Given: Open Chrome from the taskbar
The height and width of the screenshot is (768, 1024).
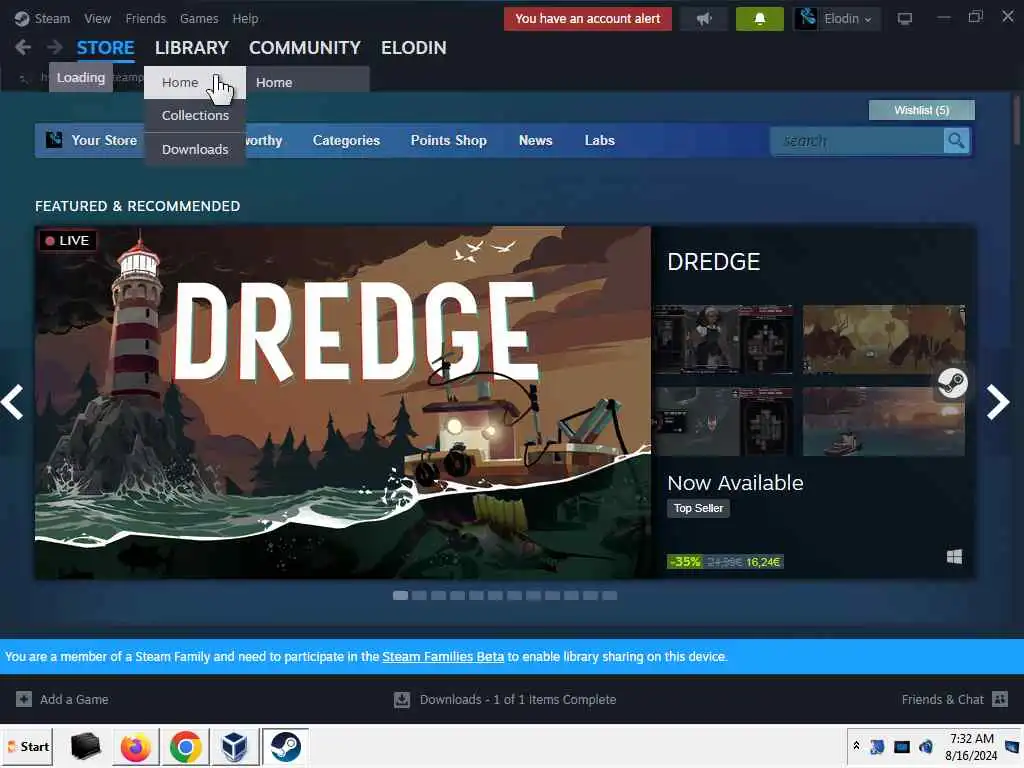Looking at the screenshot, I should click(x=185, y=746).
